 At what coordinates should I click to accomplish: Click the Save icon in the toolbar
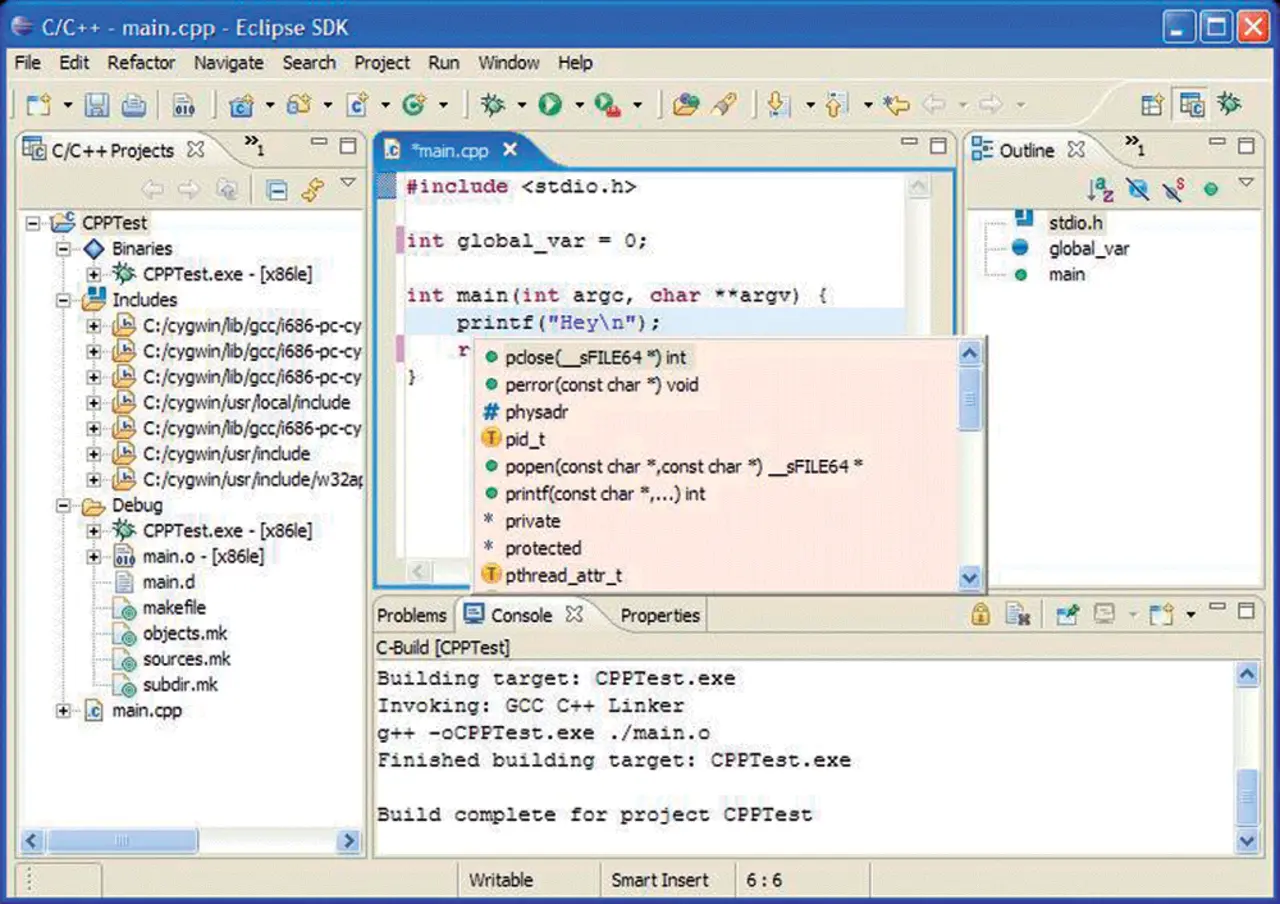[x=96, y=105]
